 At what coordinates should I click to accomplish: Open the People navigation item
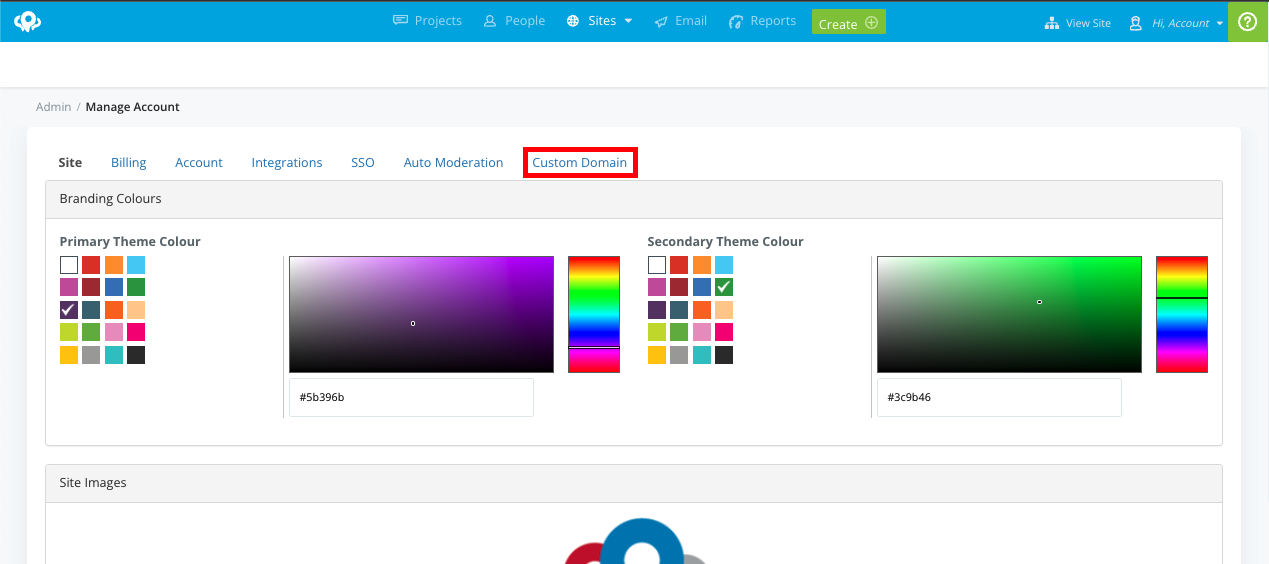tap(514, 21)
